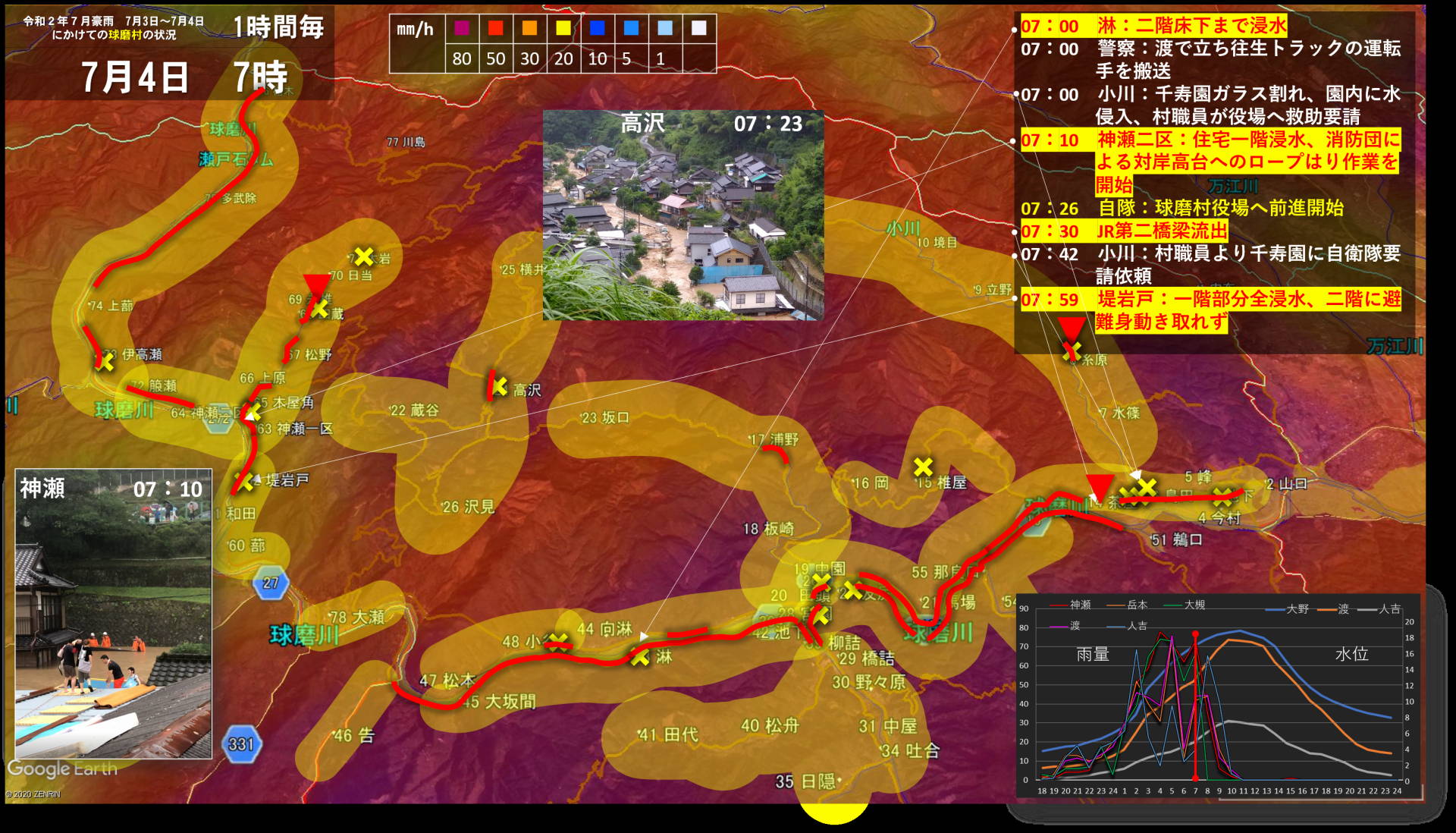Click the yellow X marker above 今村
Viewport: 1456px width, 833px height.
click(1222, 498)
